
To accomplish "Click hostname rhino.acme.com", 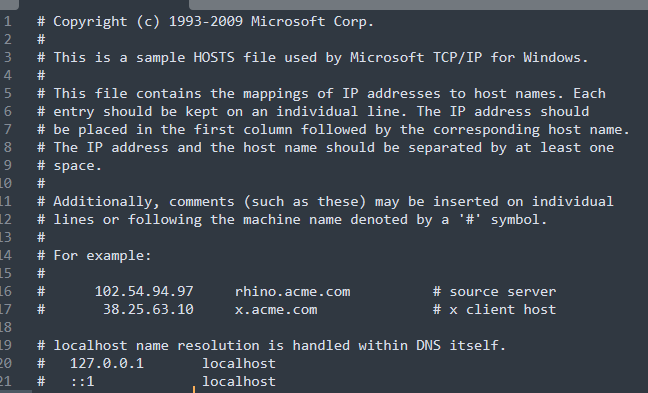I will point(292,292).
